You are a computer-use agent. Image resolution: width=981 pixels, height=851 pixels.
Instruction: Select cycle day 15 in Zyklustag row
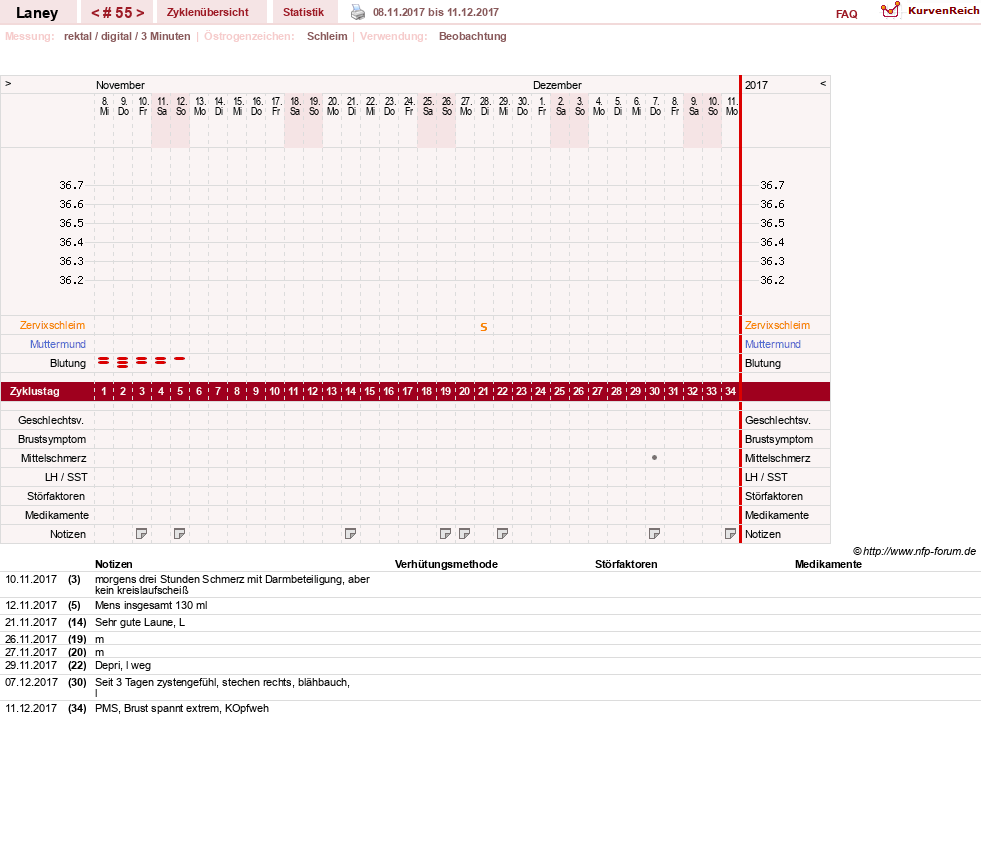pyautogui.click(x=370, y=391)
